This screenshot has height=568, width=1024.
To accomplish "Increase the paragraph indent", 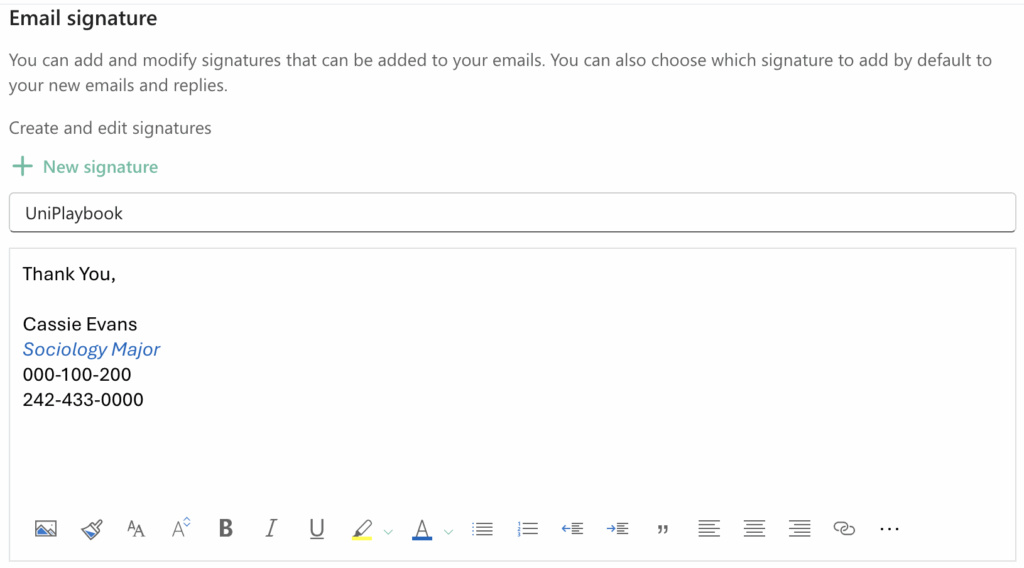I will click(x=617, y=529).
